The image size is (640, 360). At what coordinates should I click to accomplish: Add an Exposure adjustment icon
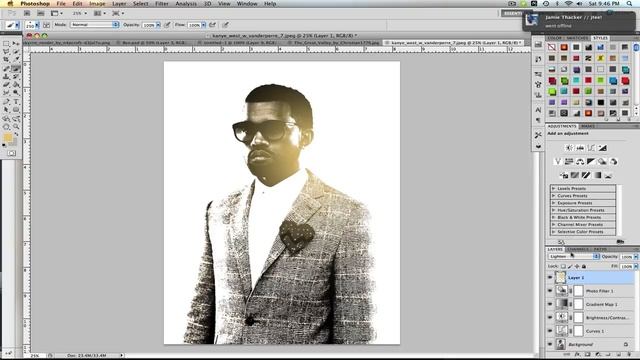602,148
